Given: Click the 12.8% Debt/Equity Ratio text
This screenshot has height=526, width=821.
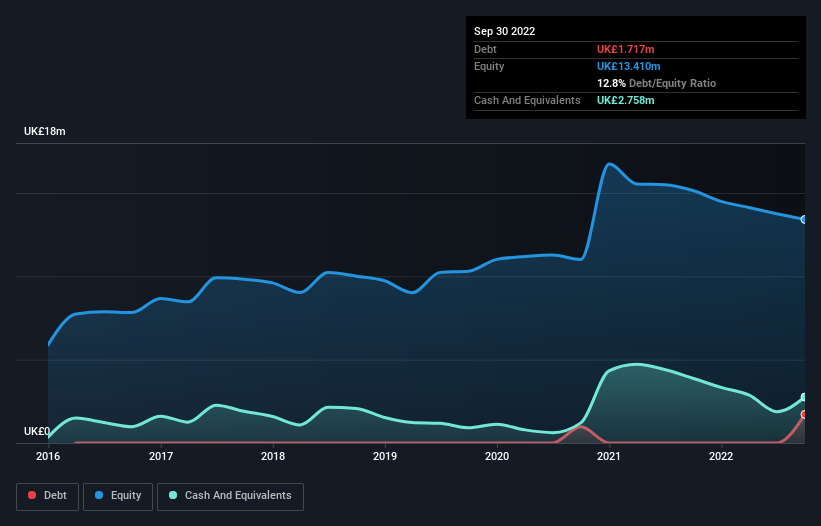Looking at the screenshot, I should (657, 83).
